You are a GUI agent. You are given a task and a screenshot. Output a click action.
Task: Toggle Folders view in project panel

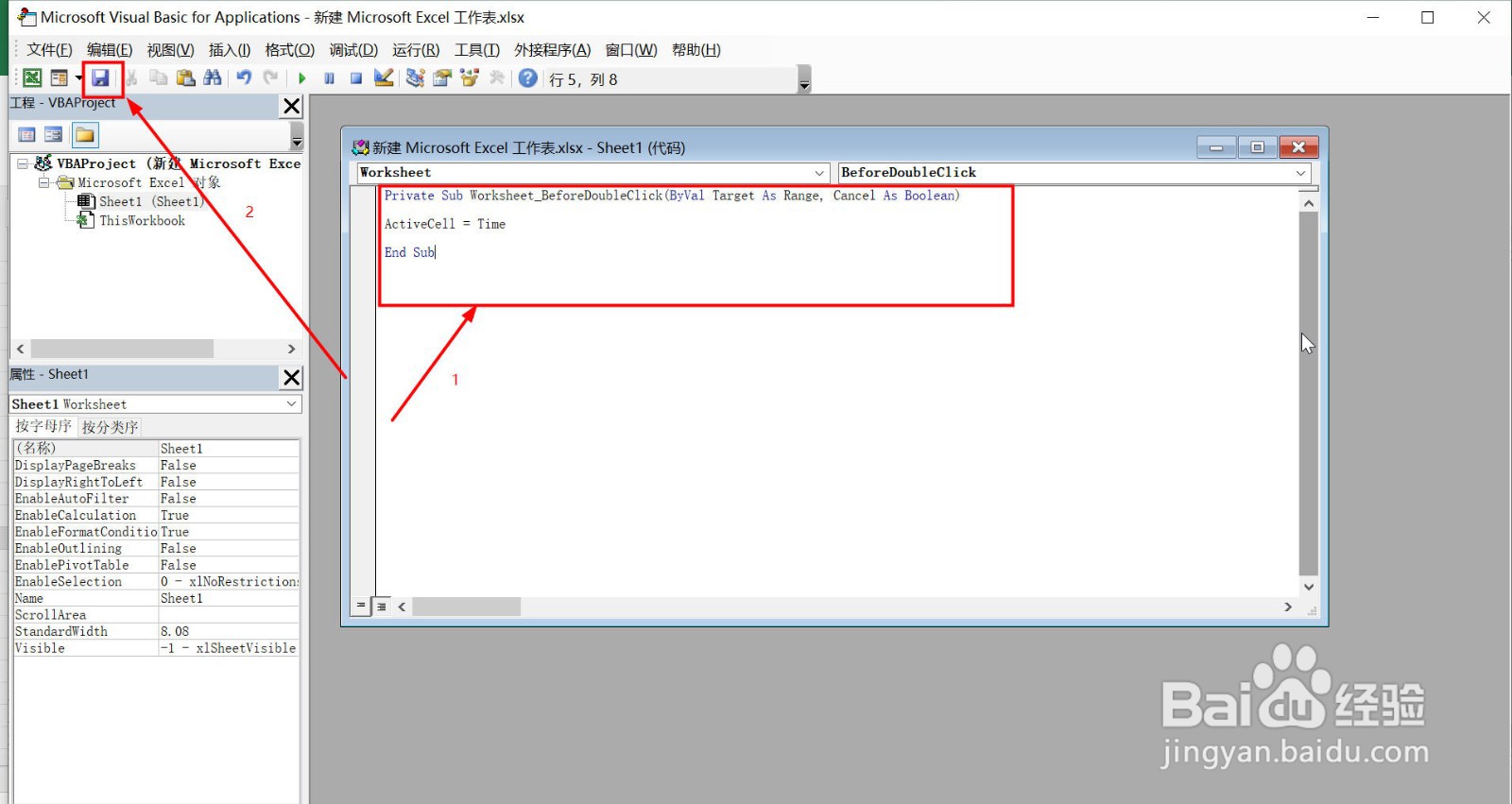(85, 134)
